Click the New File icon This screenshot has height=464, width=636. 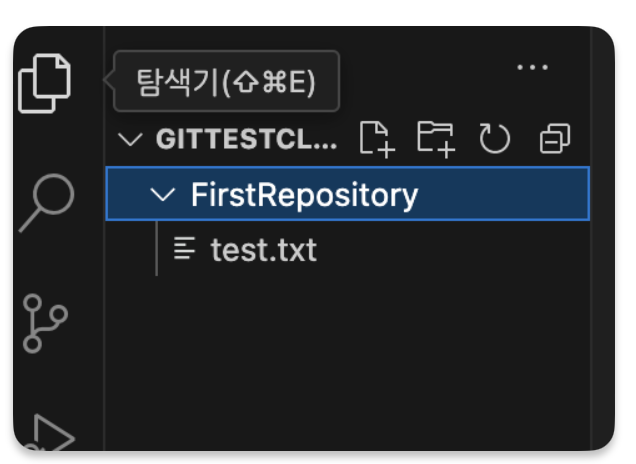click(x=377, y=139)
